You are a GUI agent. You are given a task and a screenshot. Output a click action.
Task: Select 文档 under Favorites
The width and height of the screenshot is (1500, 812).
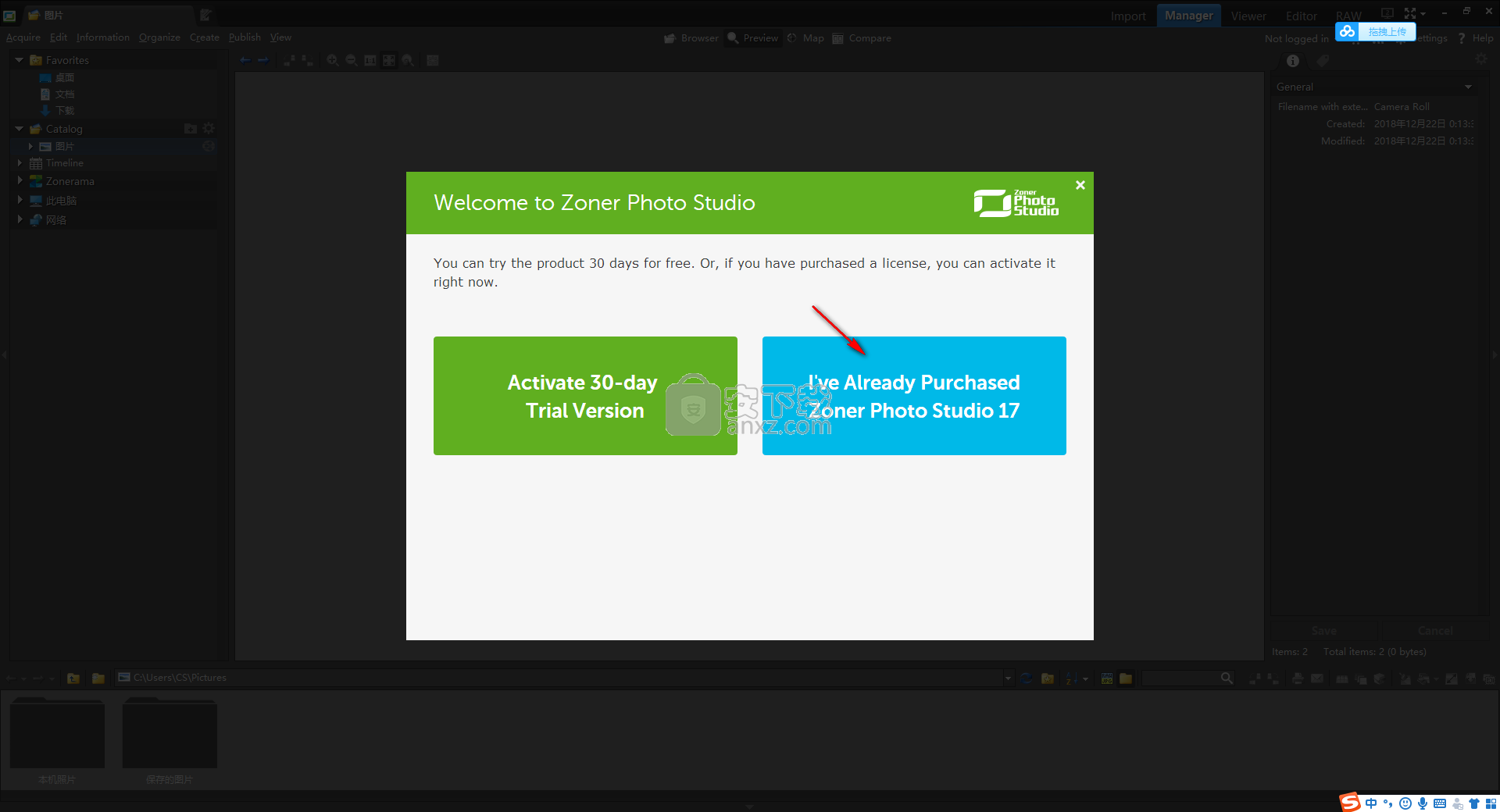click(x=64, y=94)
